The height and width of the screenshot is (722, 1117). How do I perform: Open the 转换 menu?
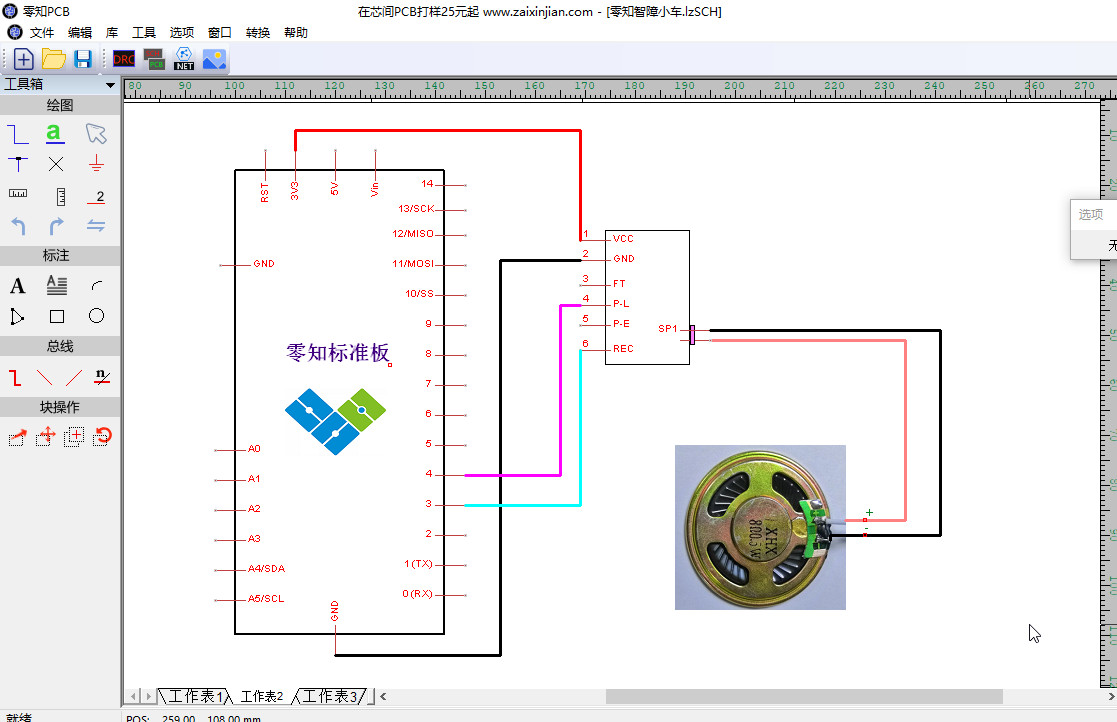(258, 33)
